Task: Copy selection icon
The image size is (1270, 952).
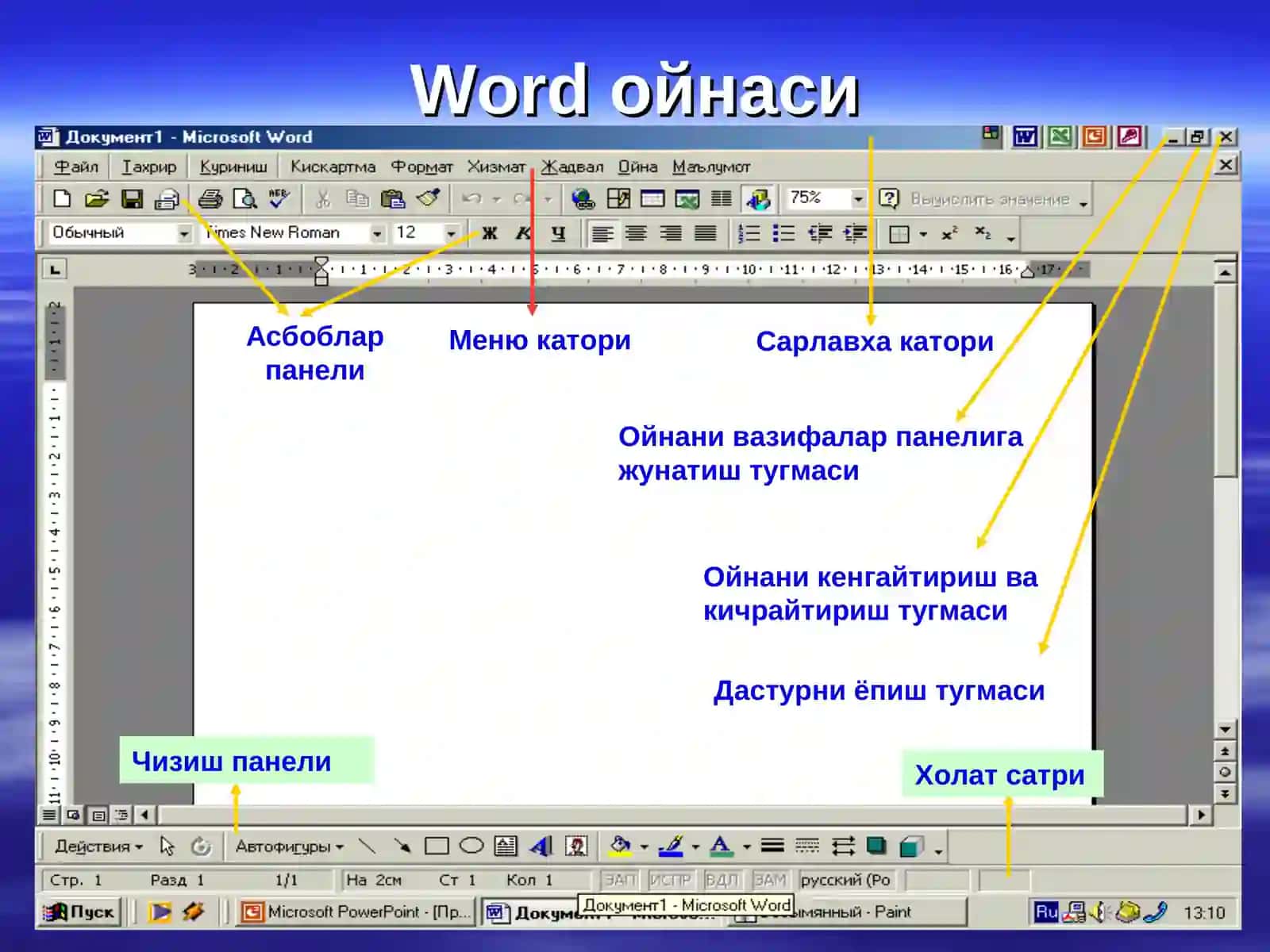Action: coord(357,199)
